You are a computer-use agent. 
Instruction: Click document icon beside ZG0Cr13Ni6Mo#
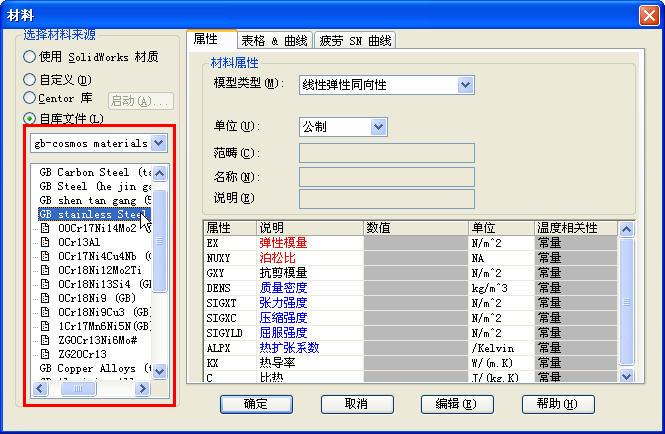click(x=45, y=340)
